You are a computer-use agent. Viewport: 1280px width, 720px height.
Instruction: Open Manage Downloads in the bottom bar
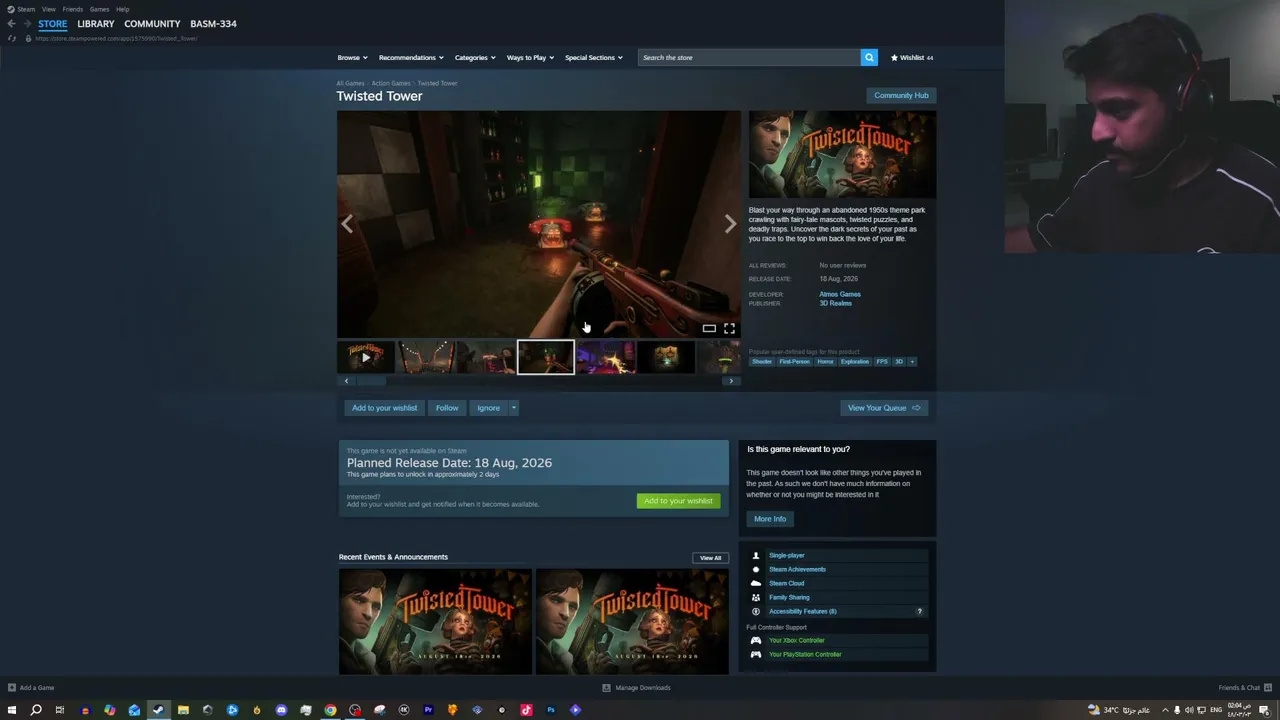(637, 688)
